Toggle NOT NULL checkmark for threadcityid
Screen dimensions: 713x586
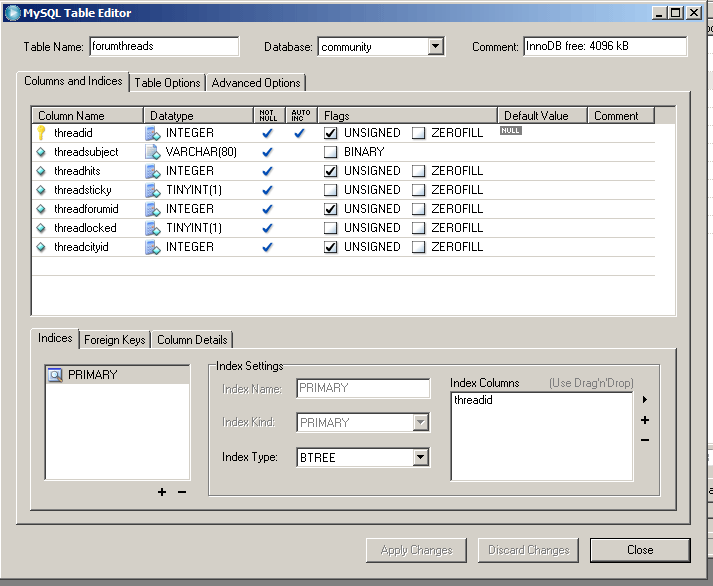tap(267, 247)
